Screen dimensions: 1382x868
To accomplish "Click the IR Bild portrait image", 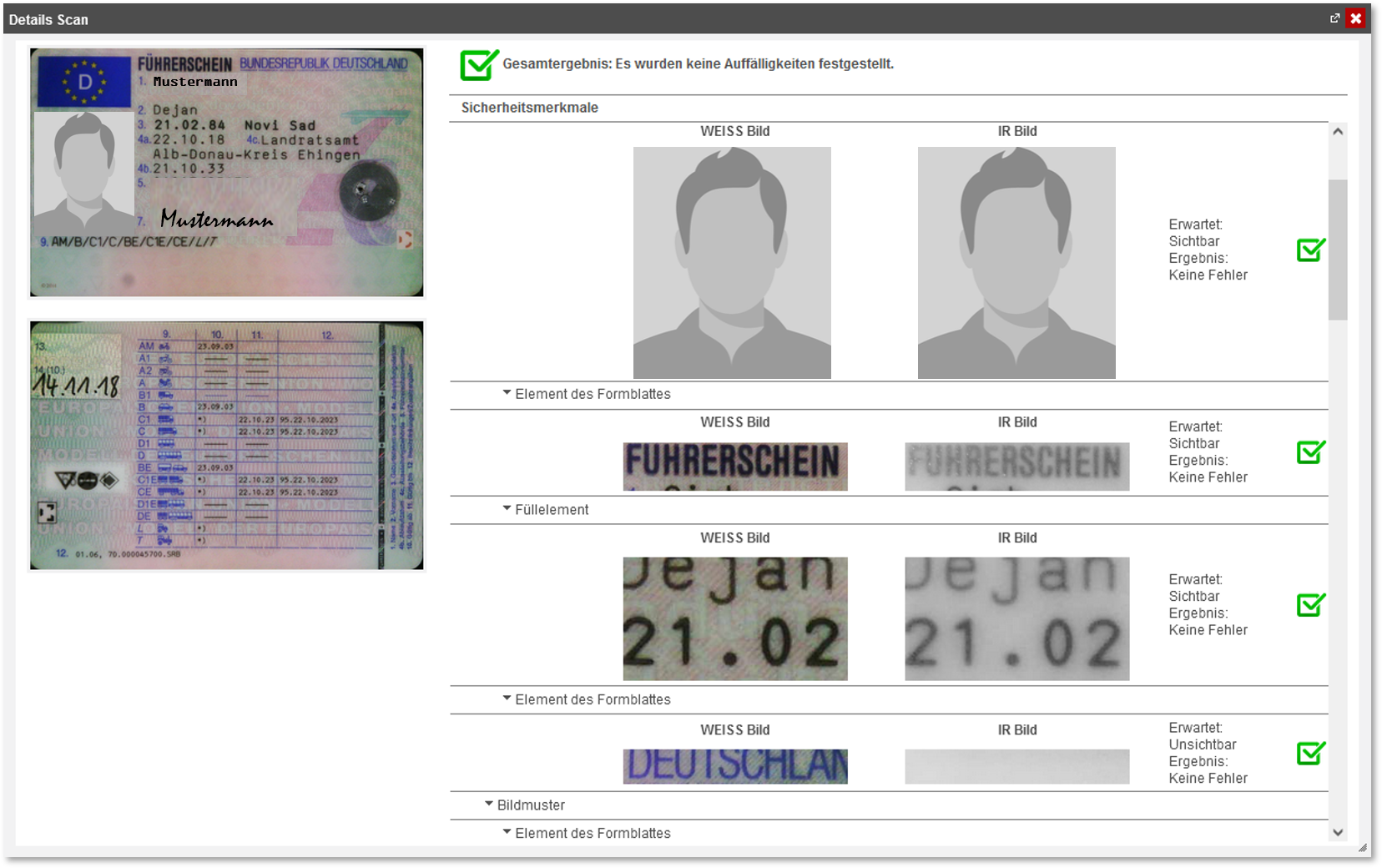I will click(x=1016, y=263).
